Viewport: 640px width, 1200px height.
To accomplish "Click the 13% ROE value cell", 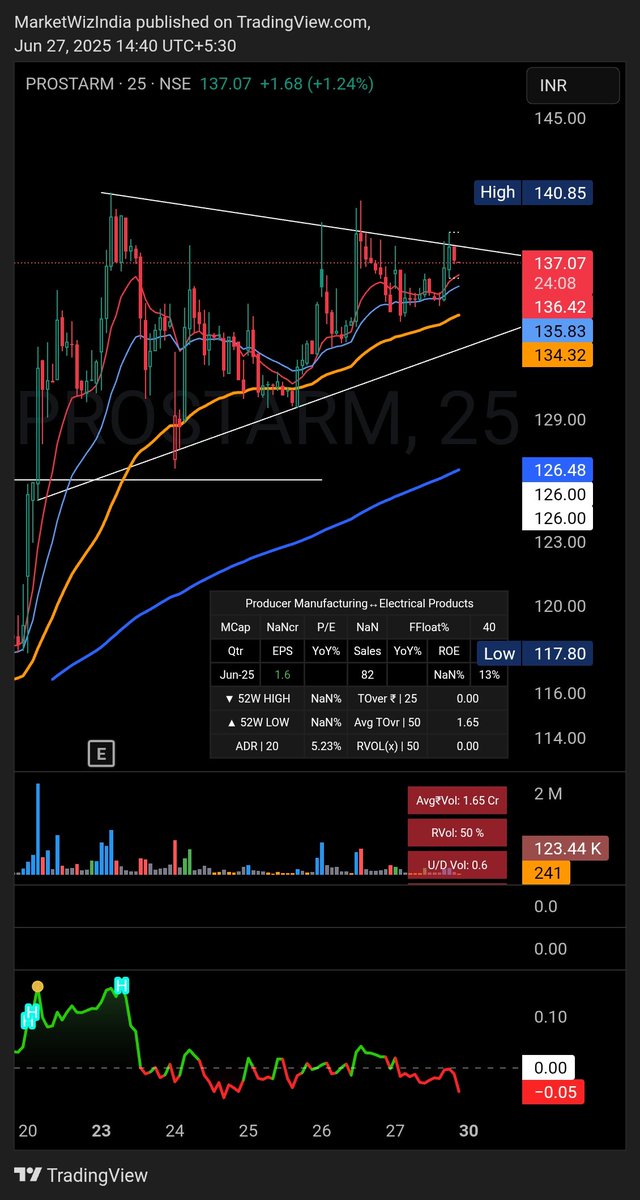I will coord(489,675).
